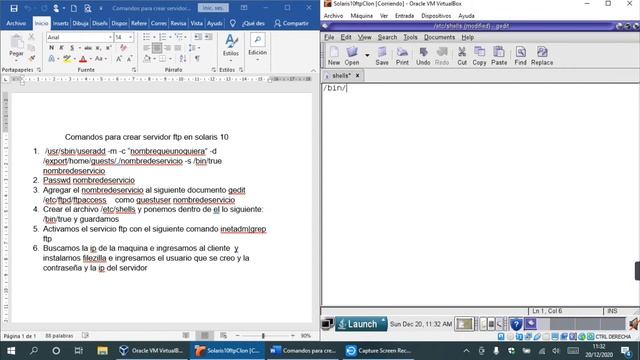Click the Sort A-Z icon in Párrafo group

(183, 59)
